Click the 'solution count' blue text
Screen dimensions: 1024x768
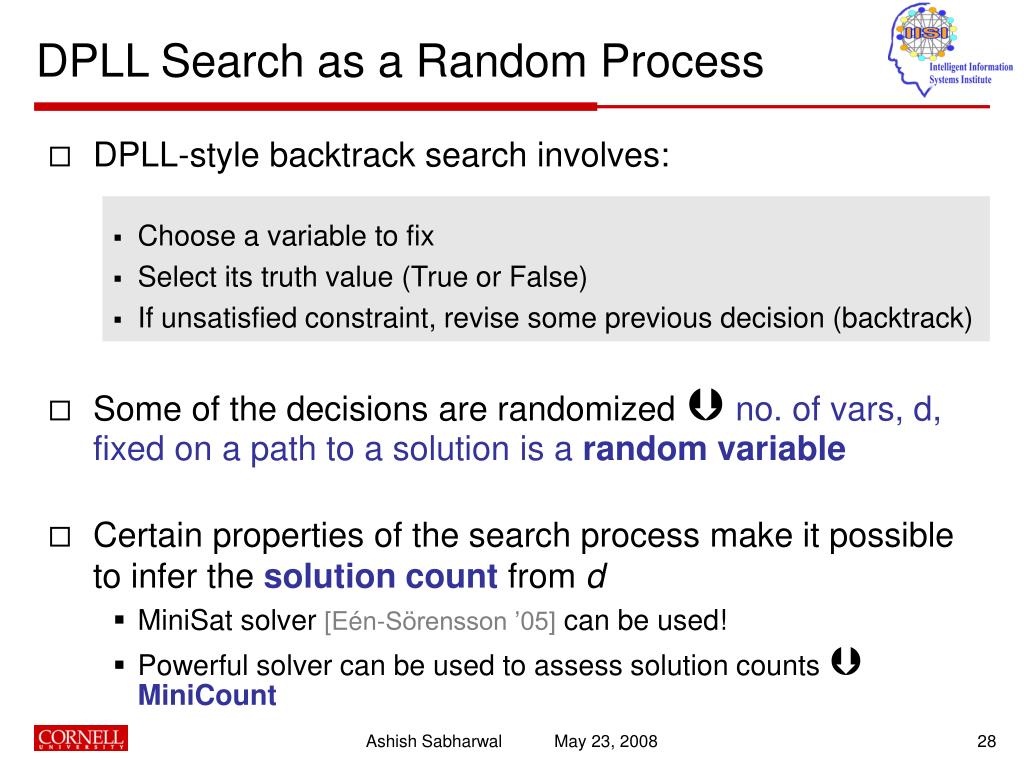coord(381,576)
